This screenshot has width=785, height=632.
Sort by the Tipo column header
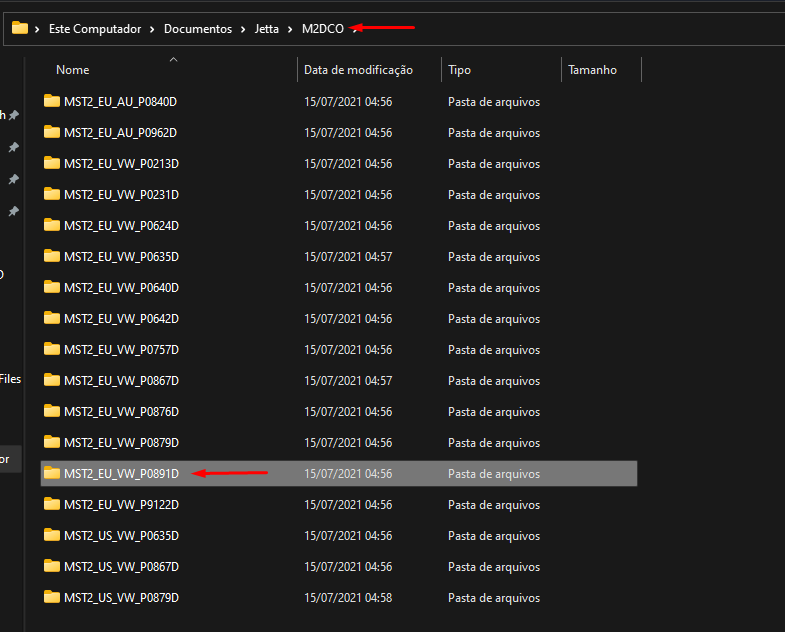coord(459,70)
